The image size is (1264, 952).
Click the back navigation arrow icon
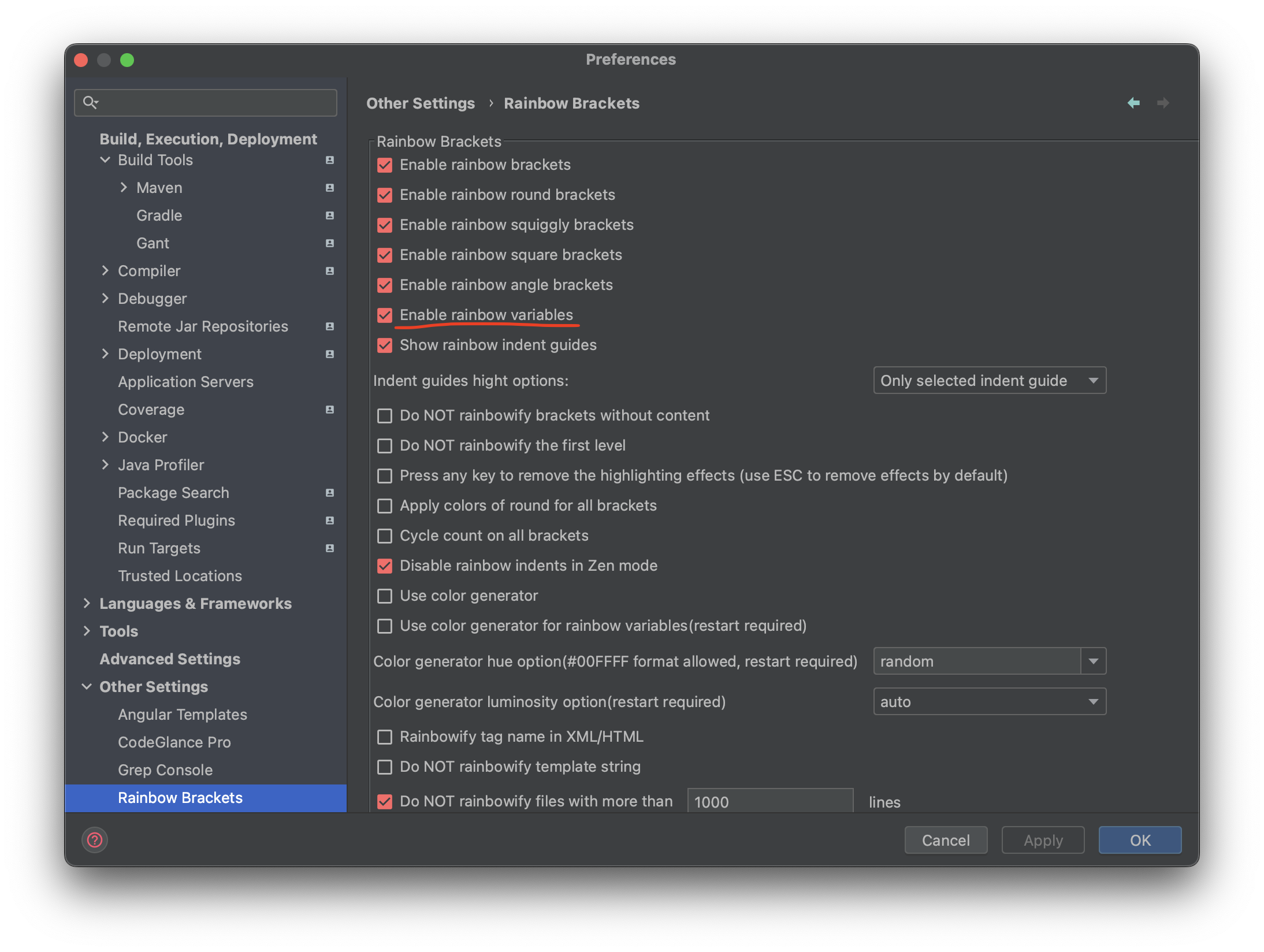tap(1133, 103)
